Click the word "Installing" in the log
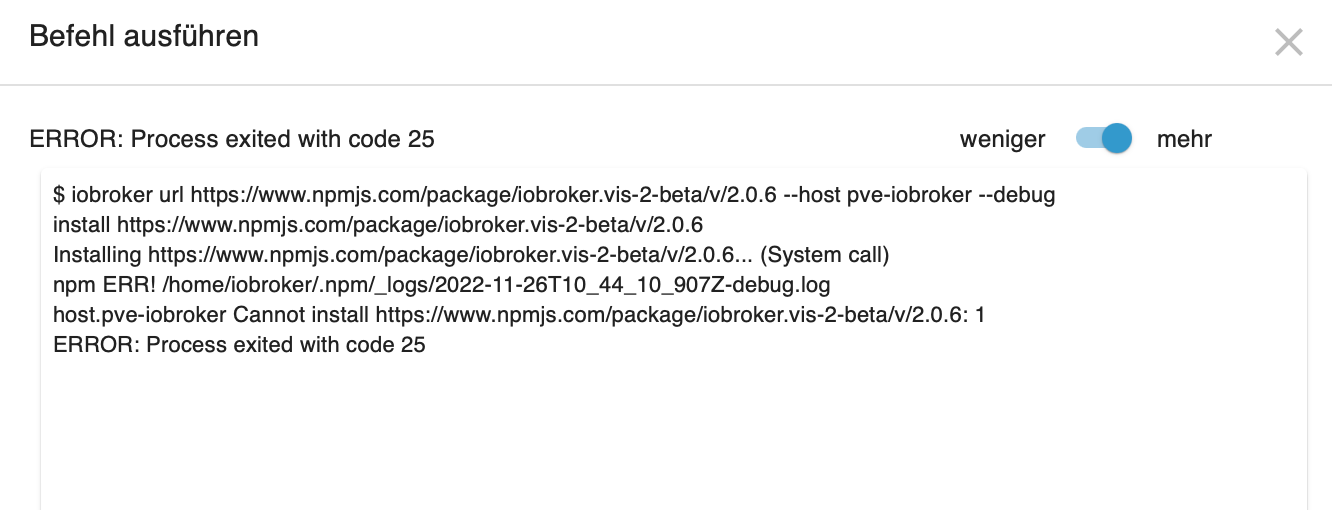The height and width of the screenshot is (510, 1332). point(97,255)
